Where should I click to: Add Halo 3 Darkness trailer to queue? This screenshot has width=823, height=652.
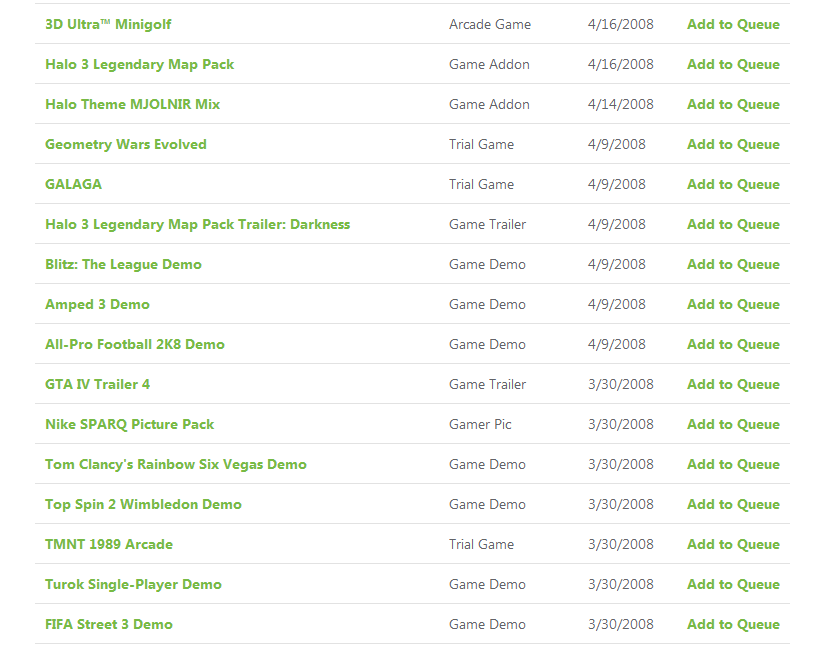pyautogui.click(x=733, y=225)
